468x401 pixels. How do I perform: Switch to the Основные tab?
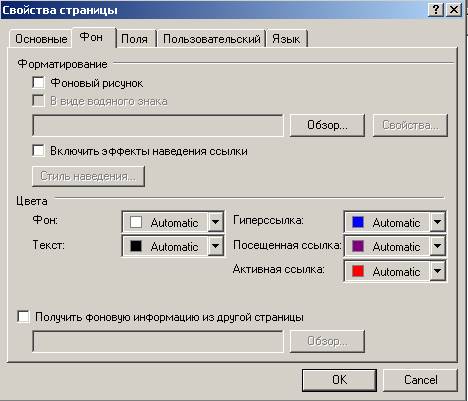coord(41,39)
